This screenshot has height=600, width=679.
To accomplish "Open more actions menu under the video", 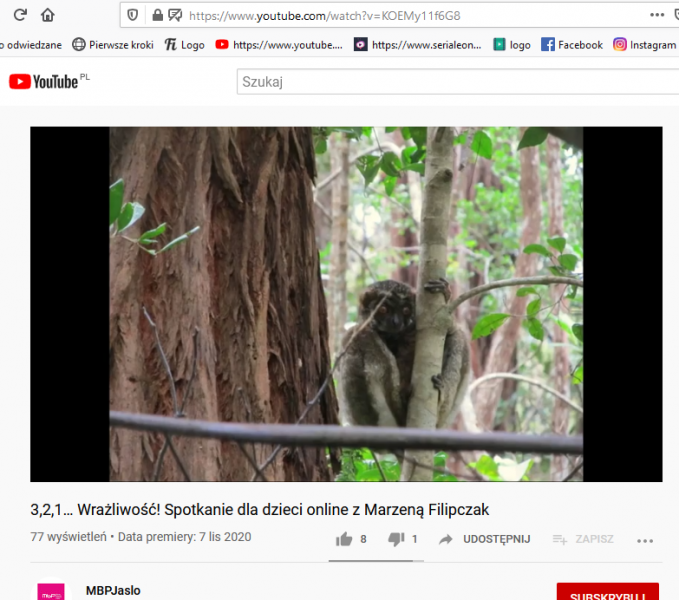I will click(645, 540).
